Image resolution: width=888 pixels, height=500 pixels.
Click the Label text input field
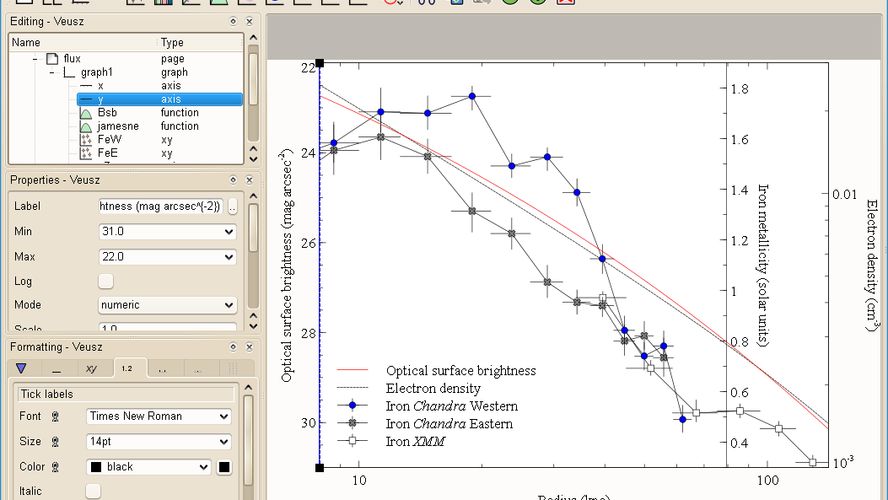pos(160,207)
